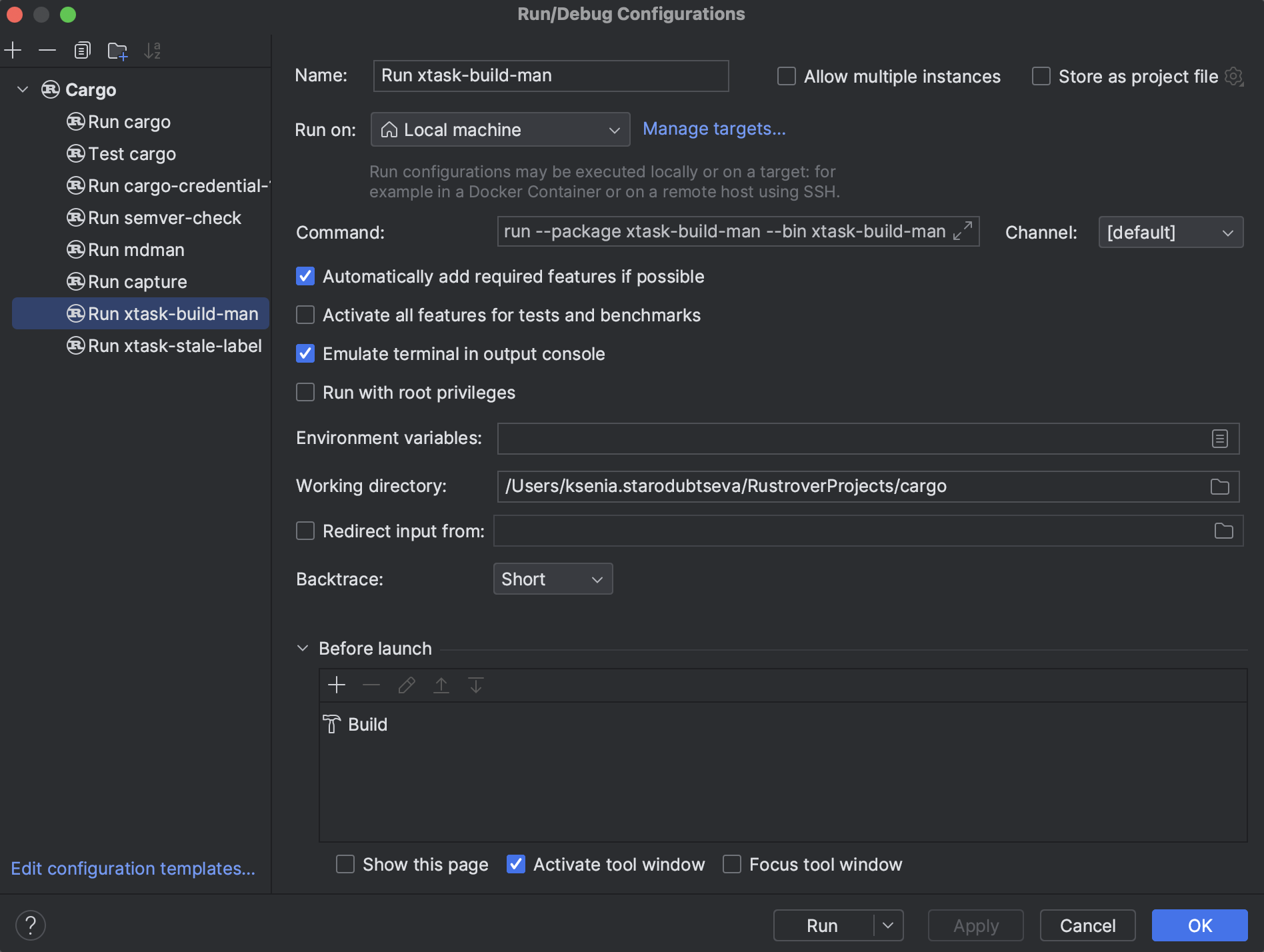Open the environment variables editor
The height and width of the screenshot is (952, 1264).
pos(1219,438)
